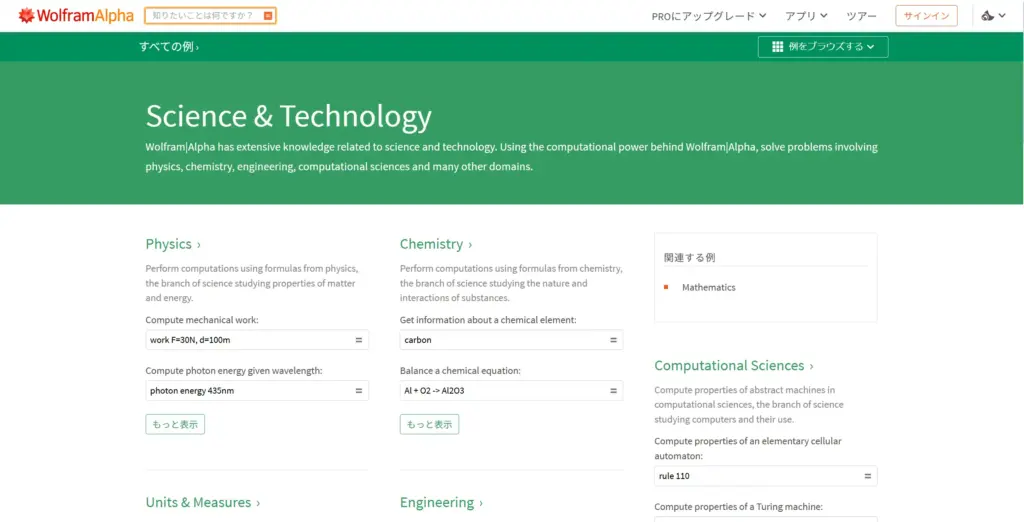Image resolution: width=1024 pixels, height=522 pixels.
Task: Click 'Compute mechanical work:' label
Action: (x=202, y=320)
